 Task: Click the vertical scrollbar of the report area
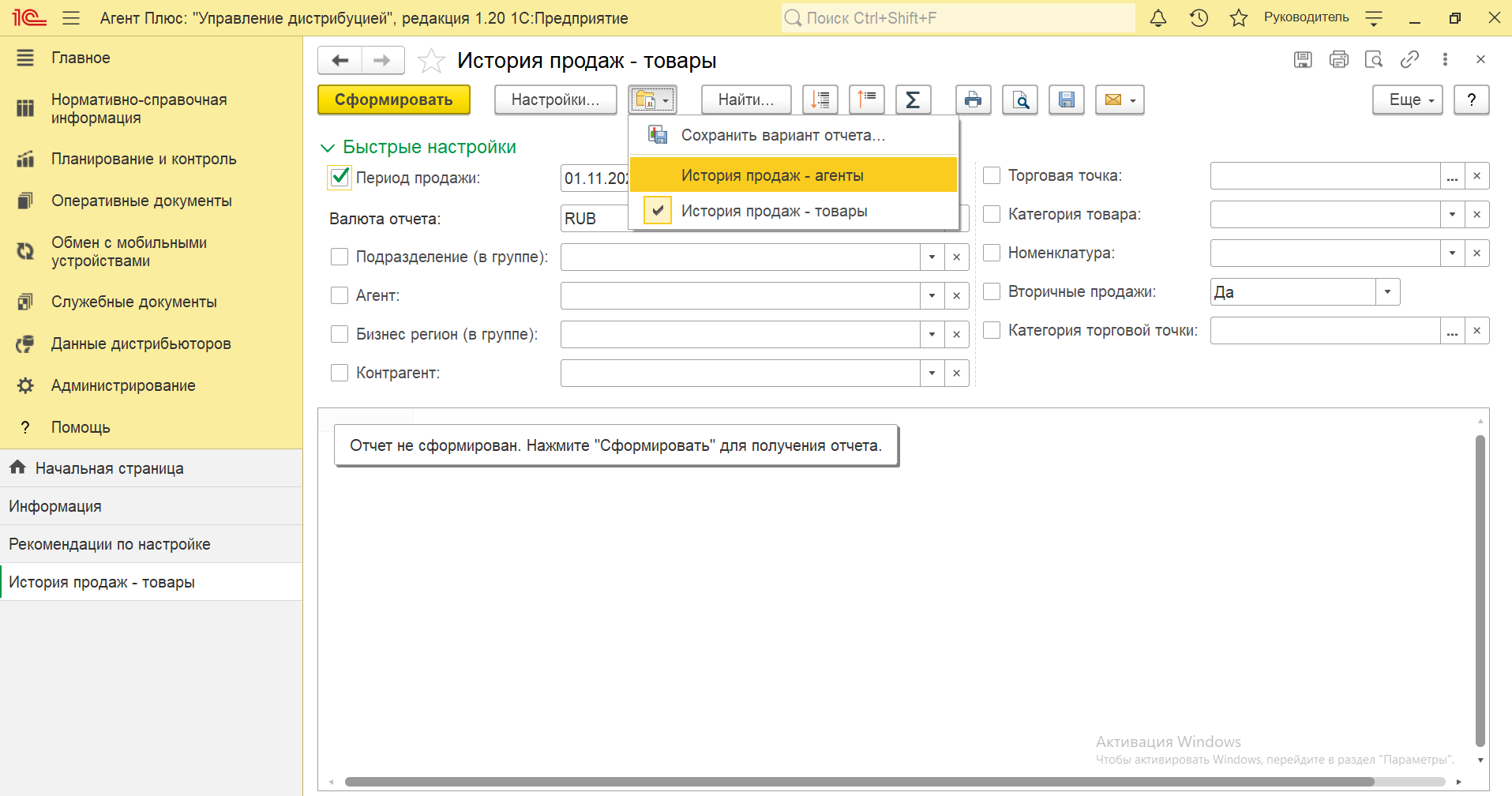(1480, 590)
